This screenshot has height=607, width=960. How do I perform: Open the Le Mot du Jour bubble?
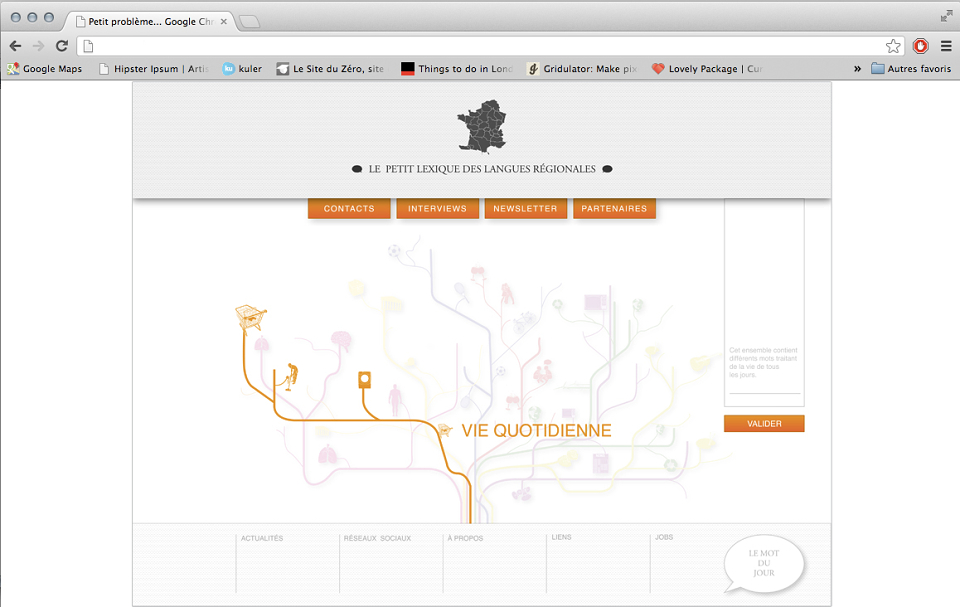pos(763,564)
